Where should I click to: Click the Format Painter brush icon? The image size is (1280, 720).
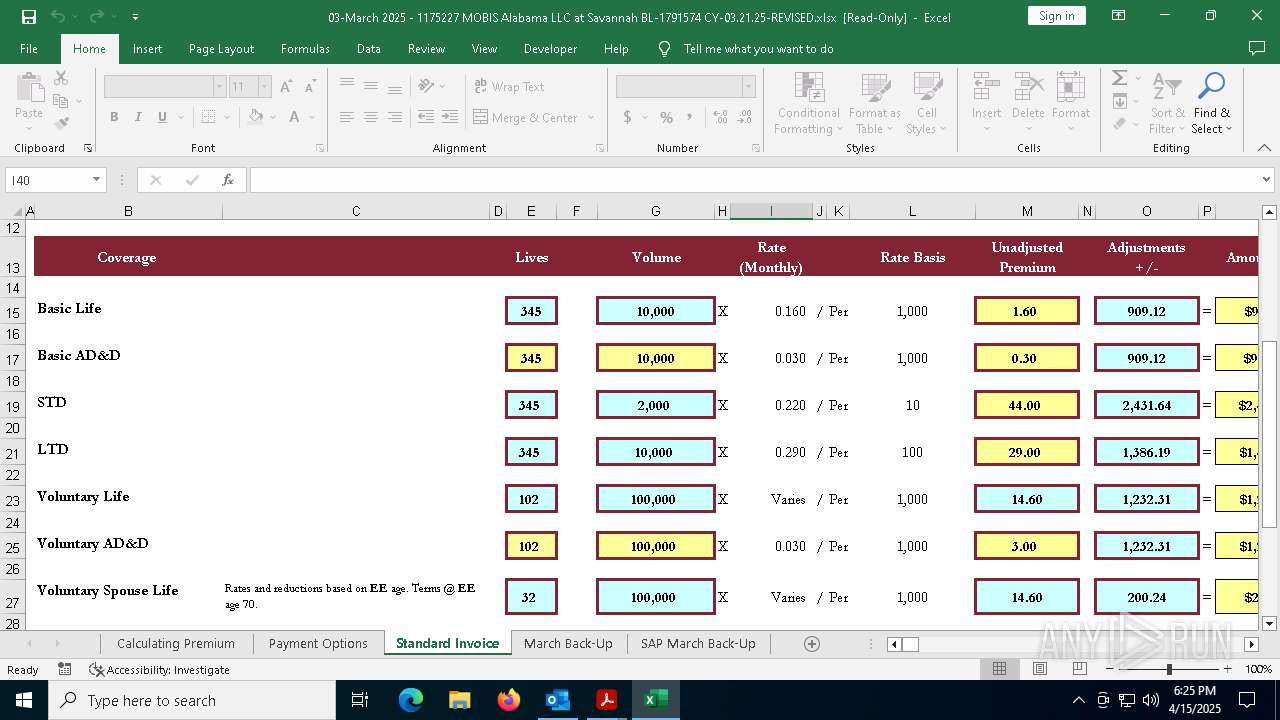coord(61,123)
